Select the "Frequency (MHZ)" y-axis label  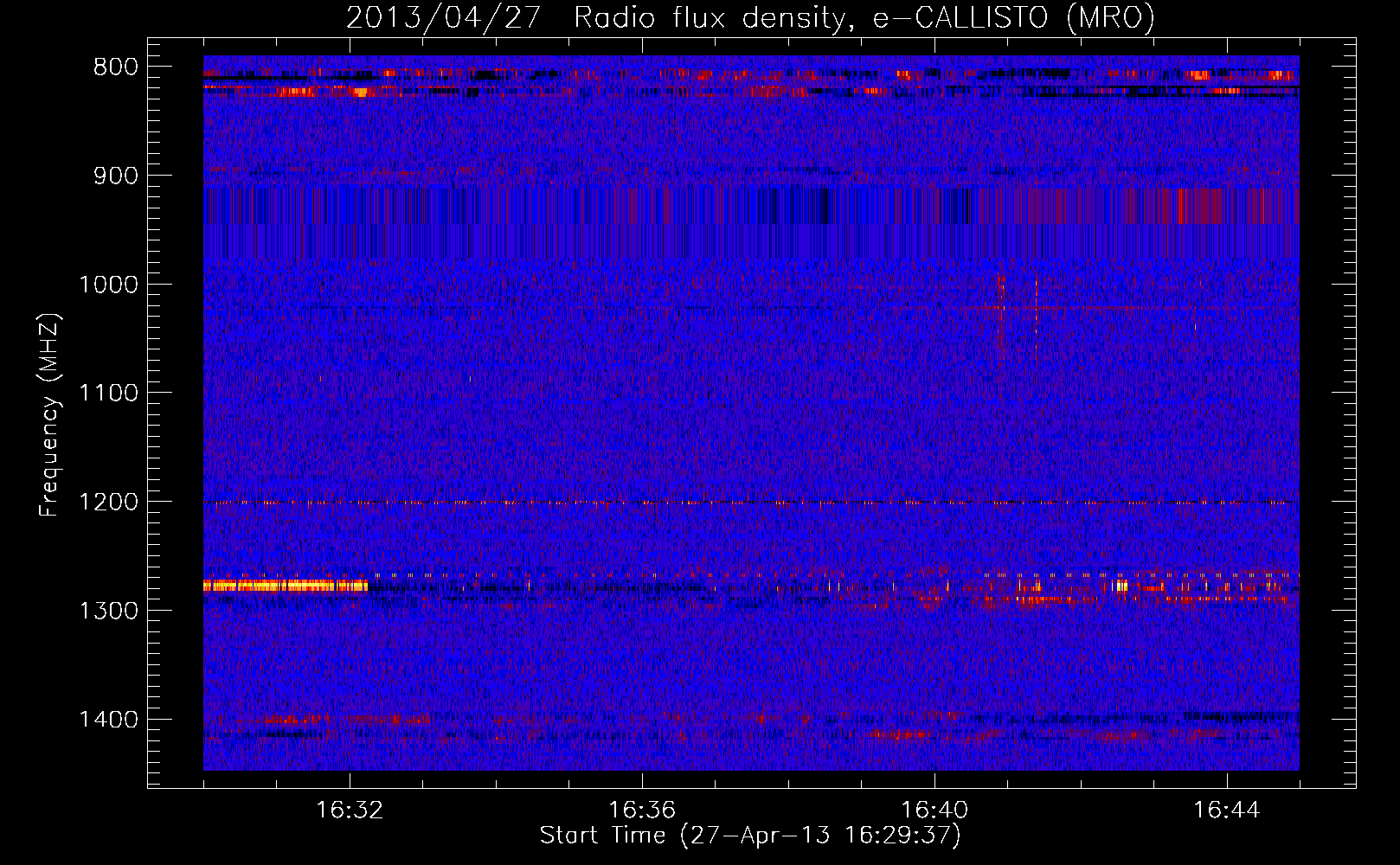[49, 414]
